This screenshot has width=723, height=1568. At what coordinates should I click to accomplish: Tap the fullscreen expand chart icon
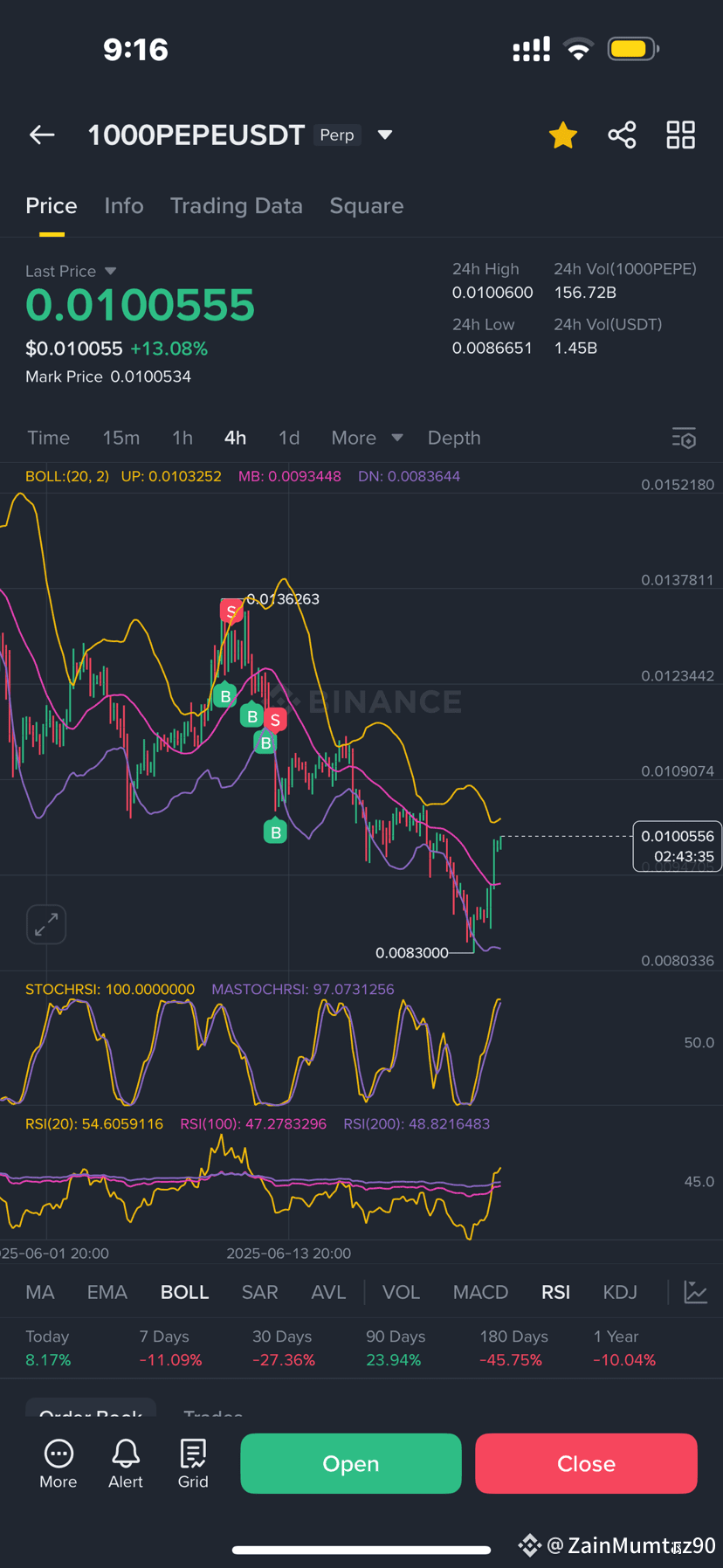point(46,924)
